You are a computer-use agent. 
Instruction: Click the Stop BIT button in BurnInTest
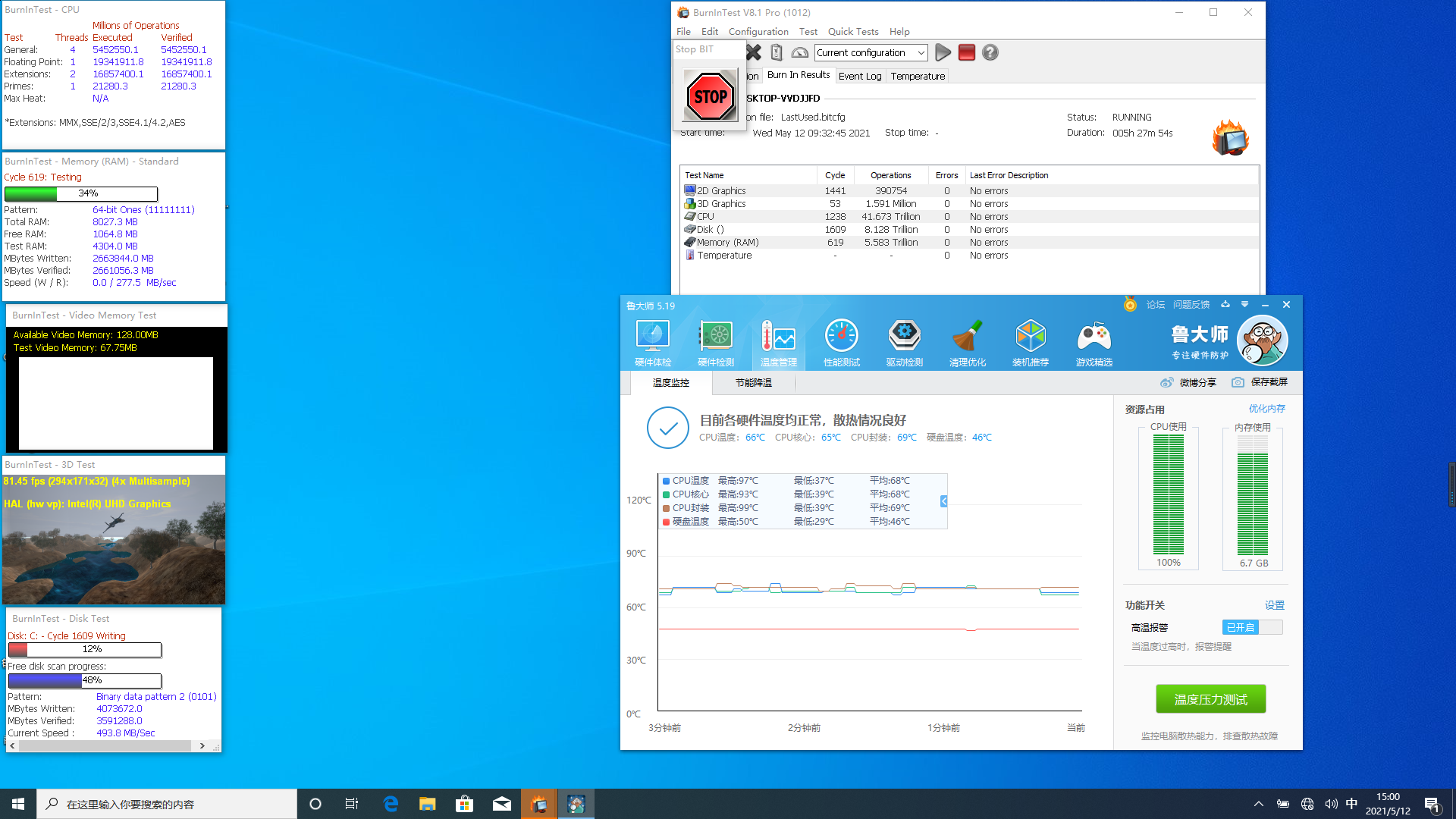[711, 95]
